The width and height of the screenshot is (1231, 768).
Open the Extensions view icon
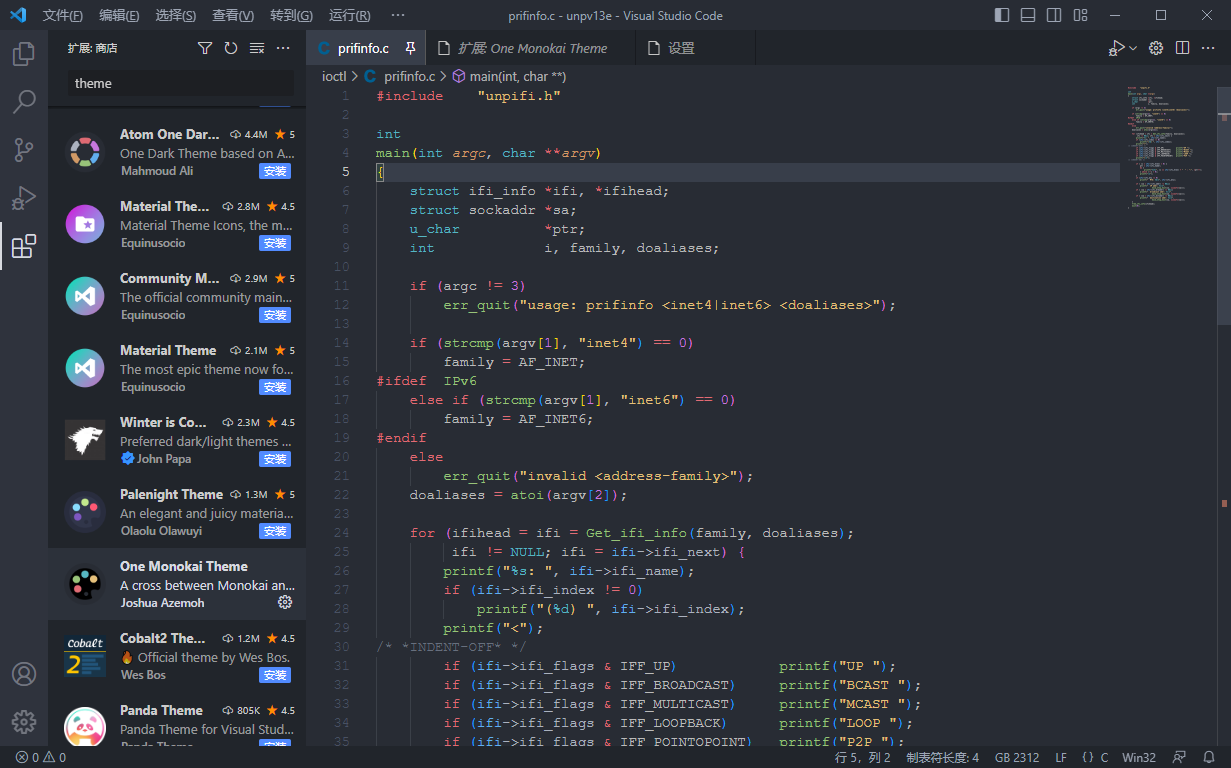(x=24, y=246)
